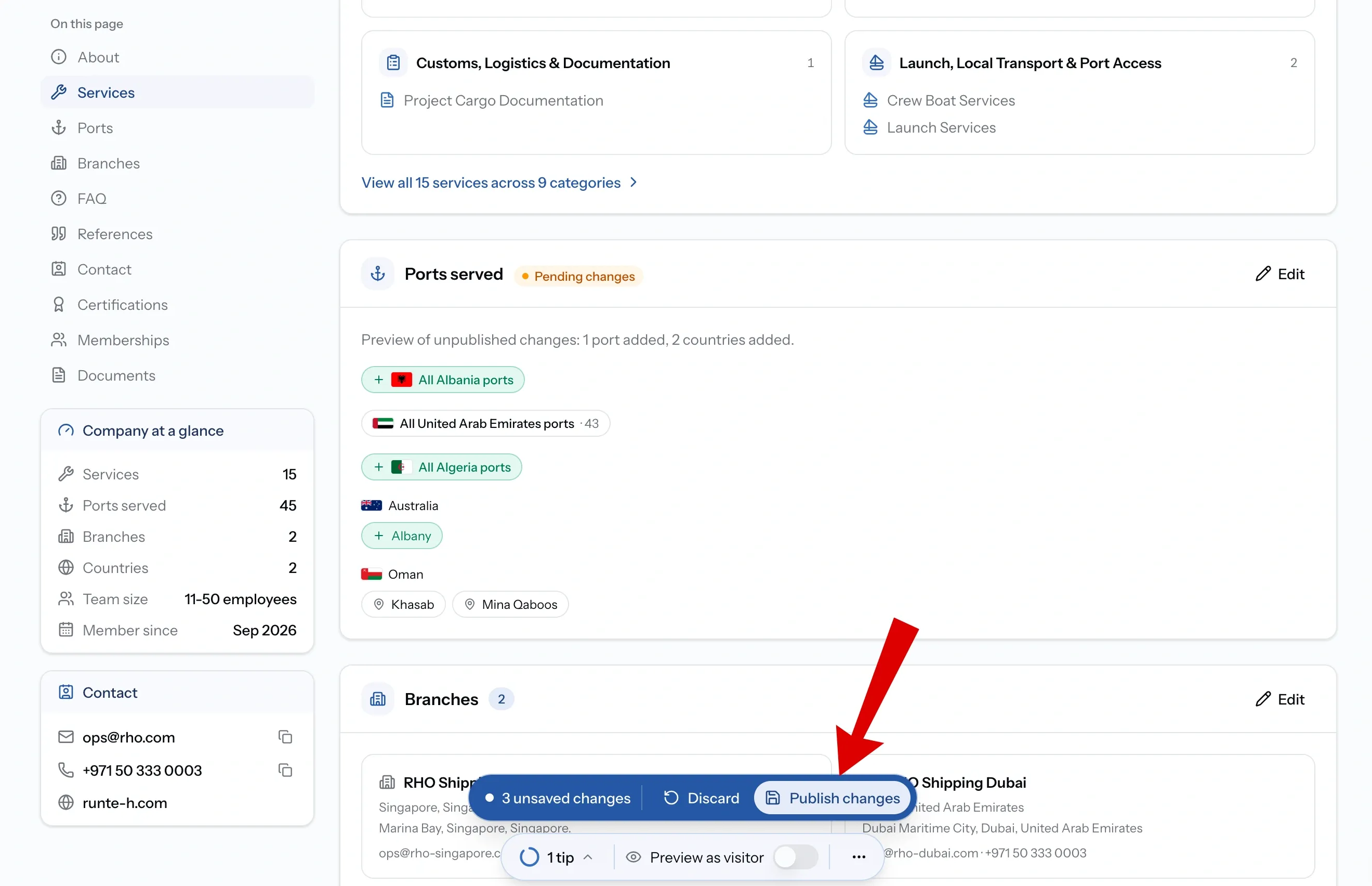Click the All Albania ports added chip
Screen dimensions: 1372x886
pyautogui.click(x=443, y=380)
